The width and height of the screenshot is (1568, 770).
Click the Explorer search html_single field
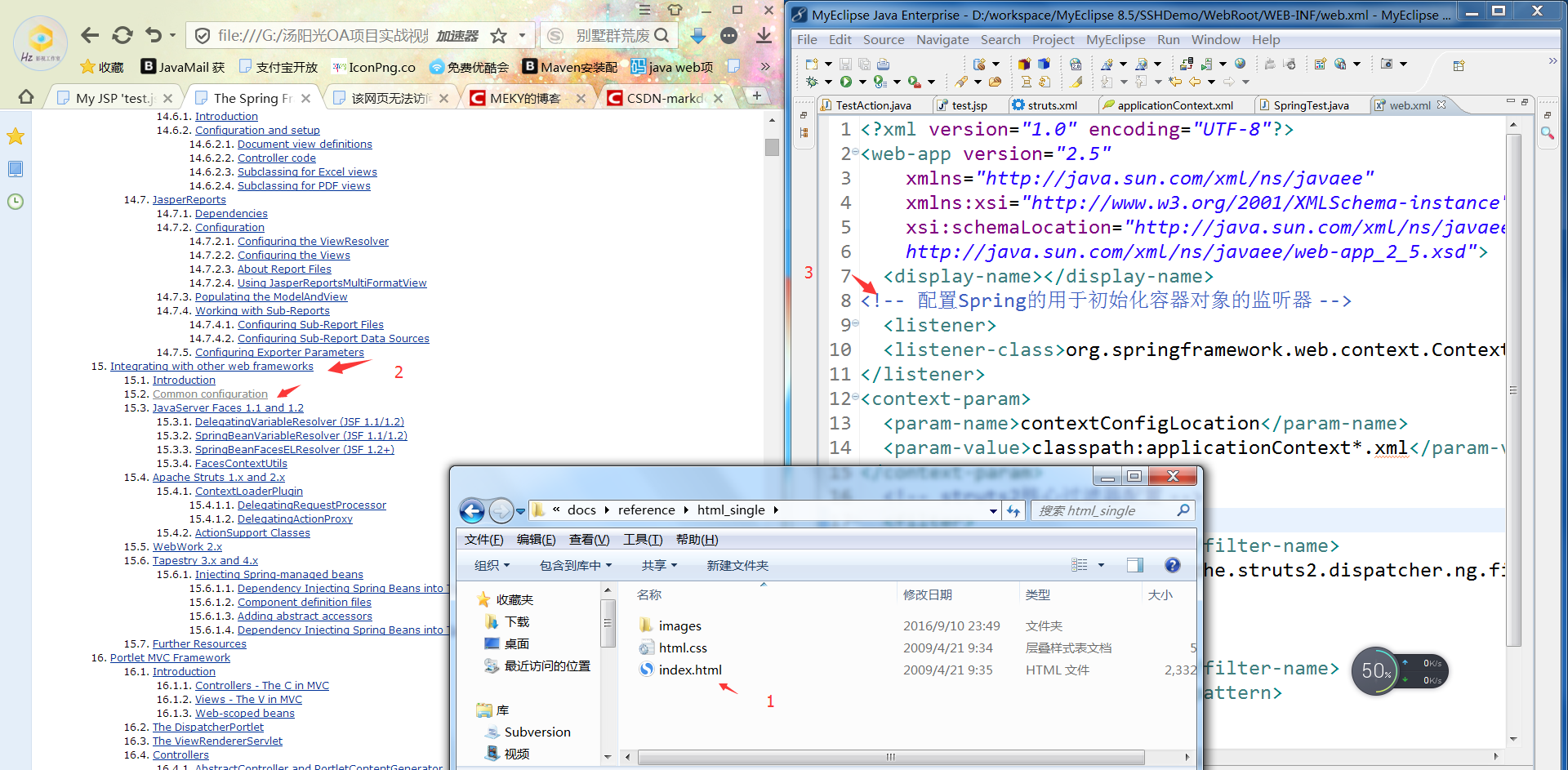click(x=1113, y=511)
